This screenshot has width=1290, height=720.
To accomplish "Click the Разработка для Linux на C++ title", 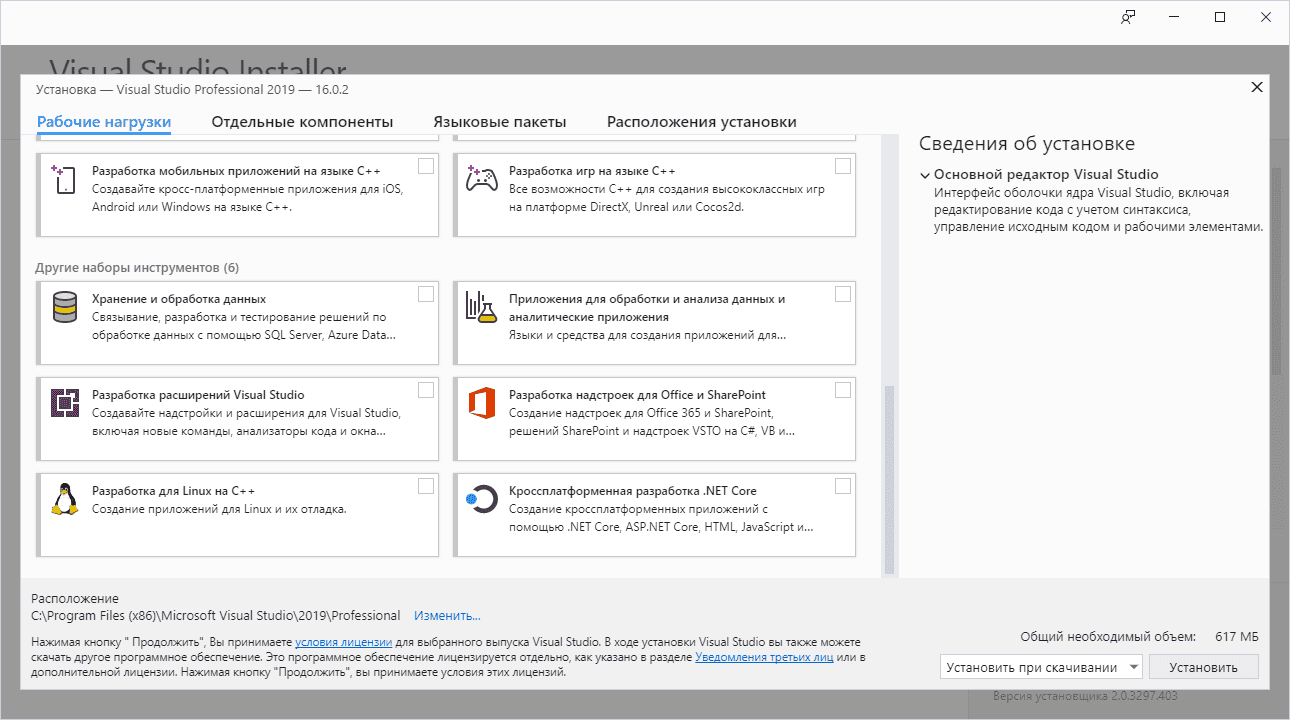I will (173, 491).
